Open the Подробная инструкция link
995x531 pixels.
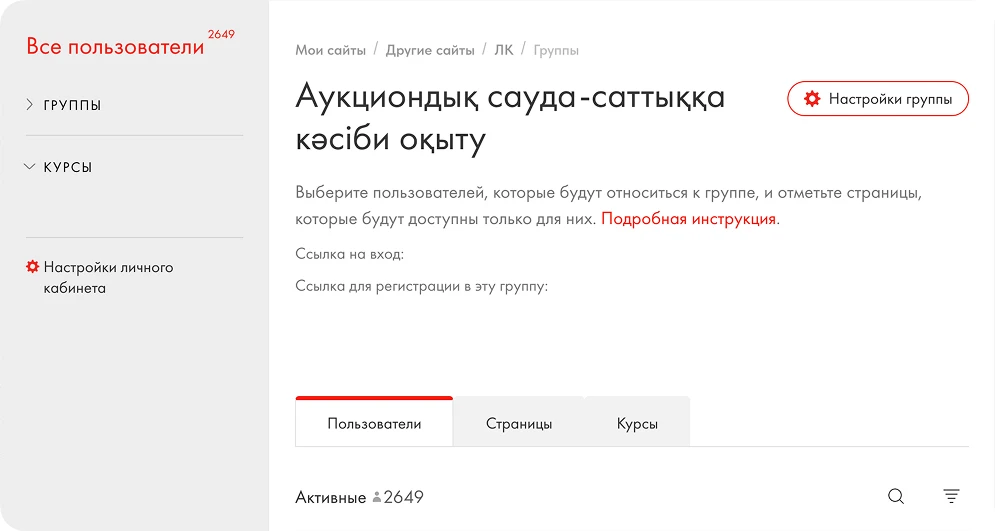tap(689, 219)
